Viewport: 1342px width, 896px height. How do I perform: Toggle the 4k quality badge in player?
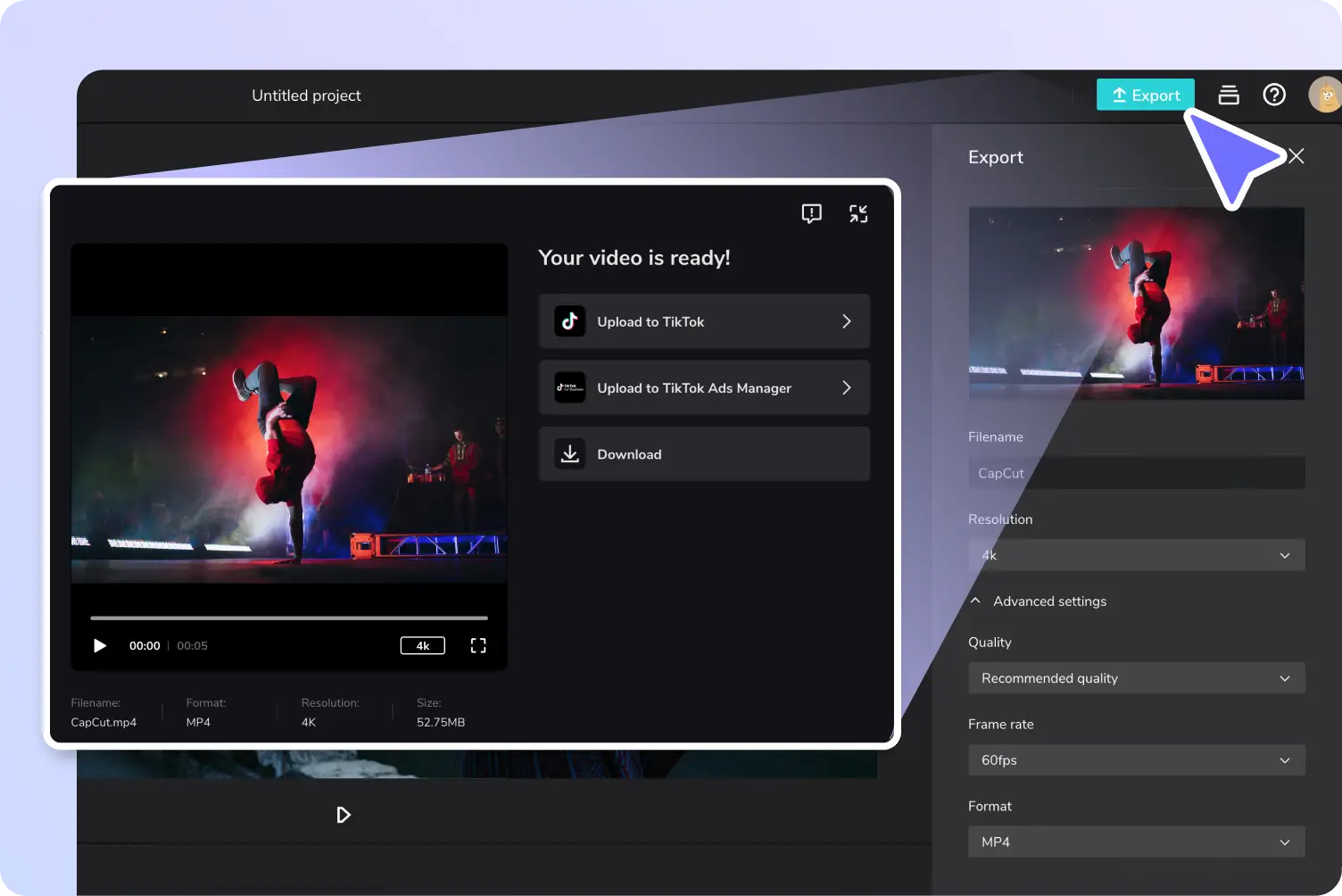(423, 645)
